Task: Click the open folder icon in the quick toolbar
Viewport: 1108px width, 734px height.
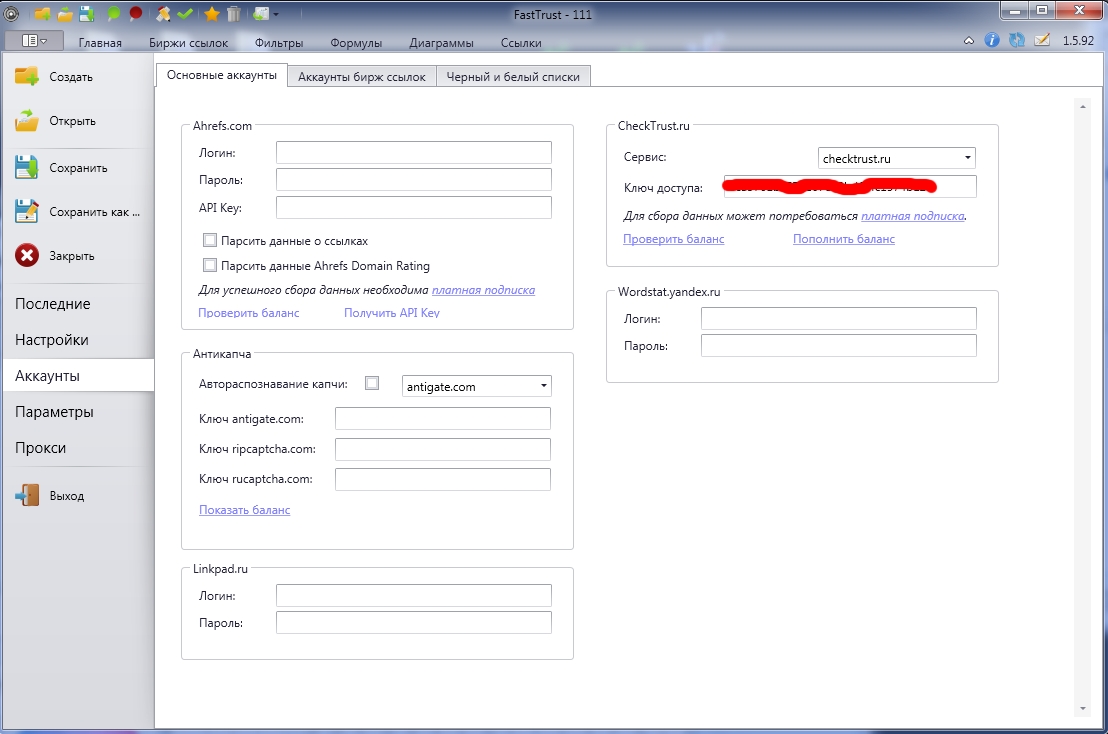Action: point(64,13)
